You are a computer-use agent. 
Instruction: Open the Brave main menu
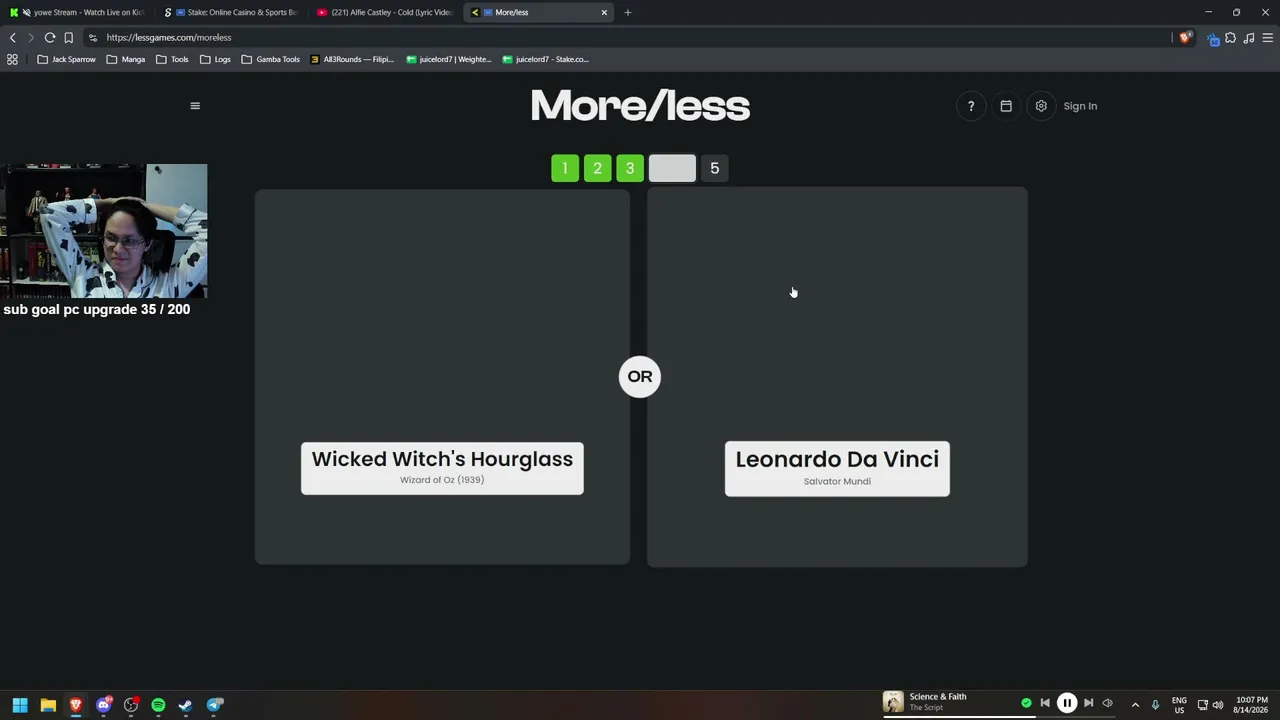(1268, 37)
